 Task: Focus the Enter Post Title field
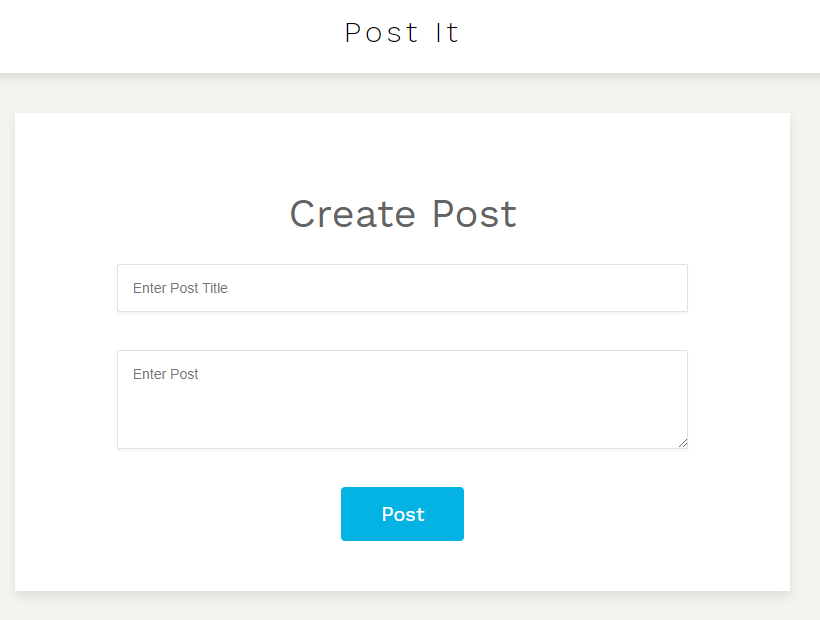tap(402, 288)
